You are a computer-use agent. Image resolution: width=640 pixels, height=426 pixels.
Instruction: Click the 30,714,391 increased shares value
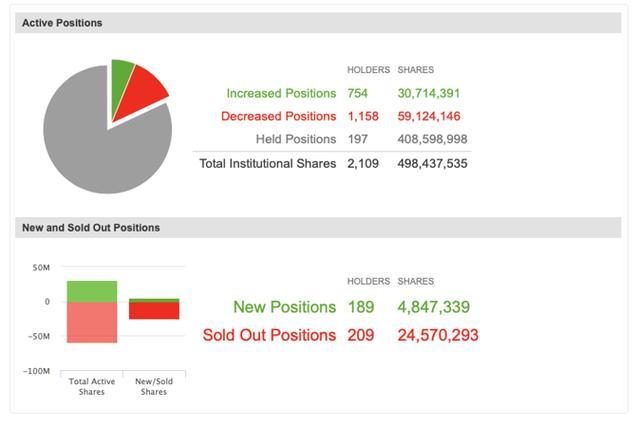tap(432, 93)
